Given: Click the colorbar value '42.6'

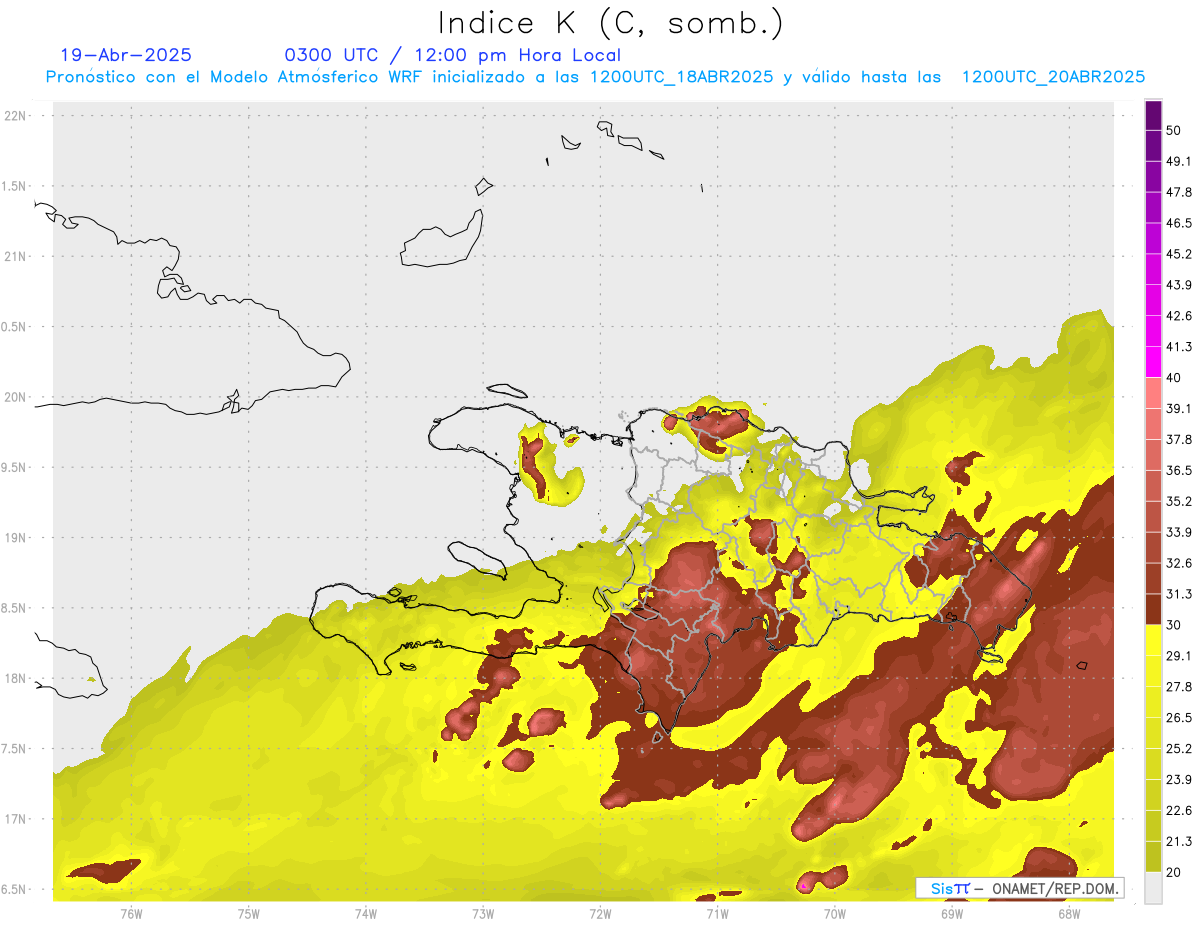Looking at the screenshot, I should click(x=1179, y=316).
